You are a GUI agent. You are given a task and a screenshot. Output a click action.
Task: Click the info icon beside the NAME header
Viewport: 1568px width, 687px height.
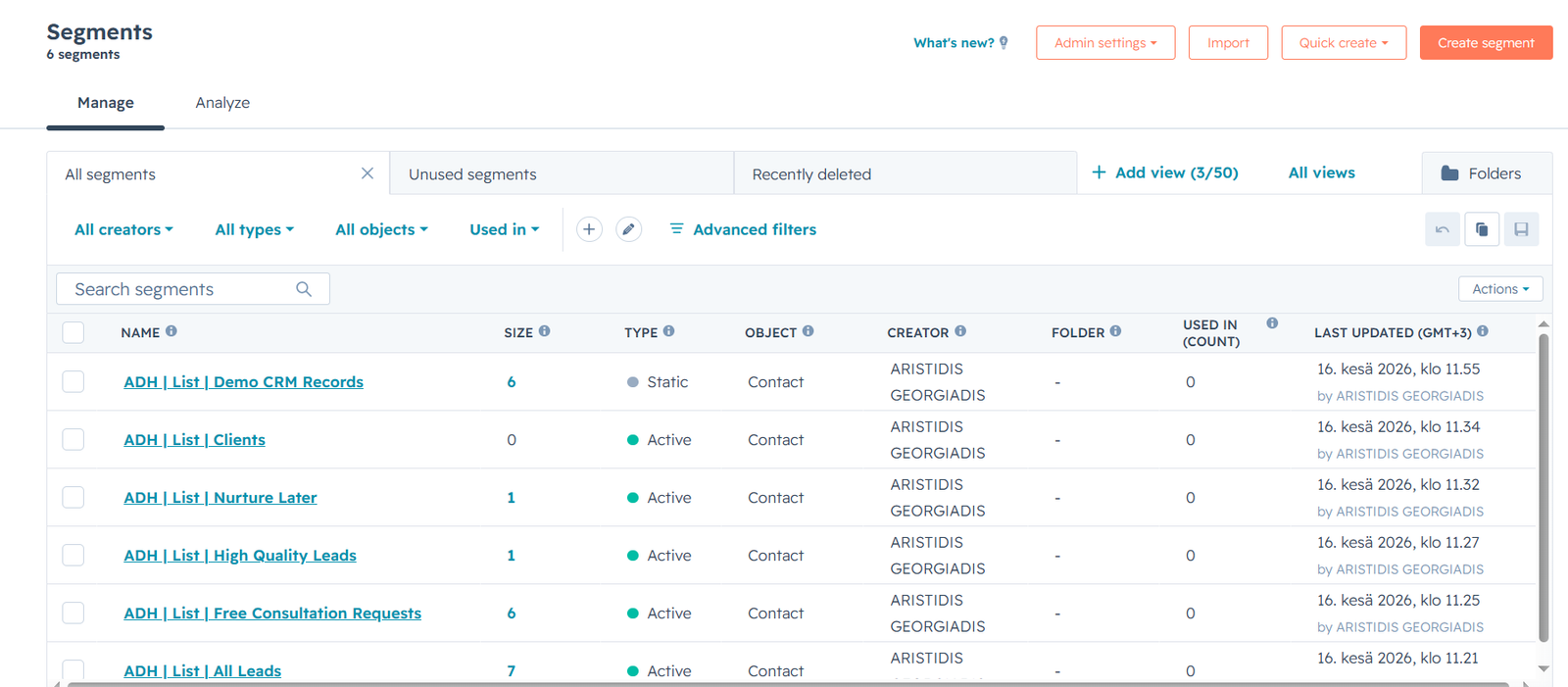171,331
